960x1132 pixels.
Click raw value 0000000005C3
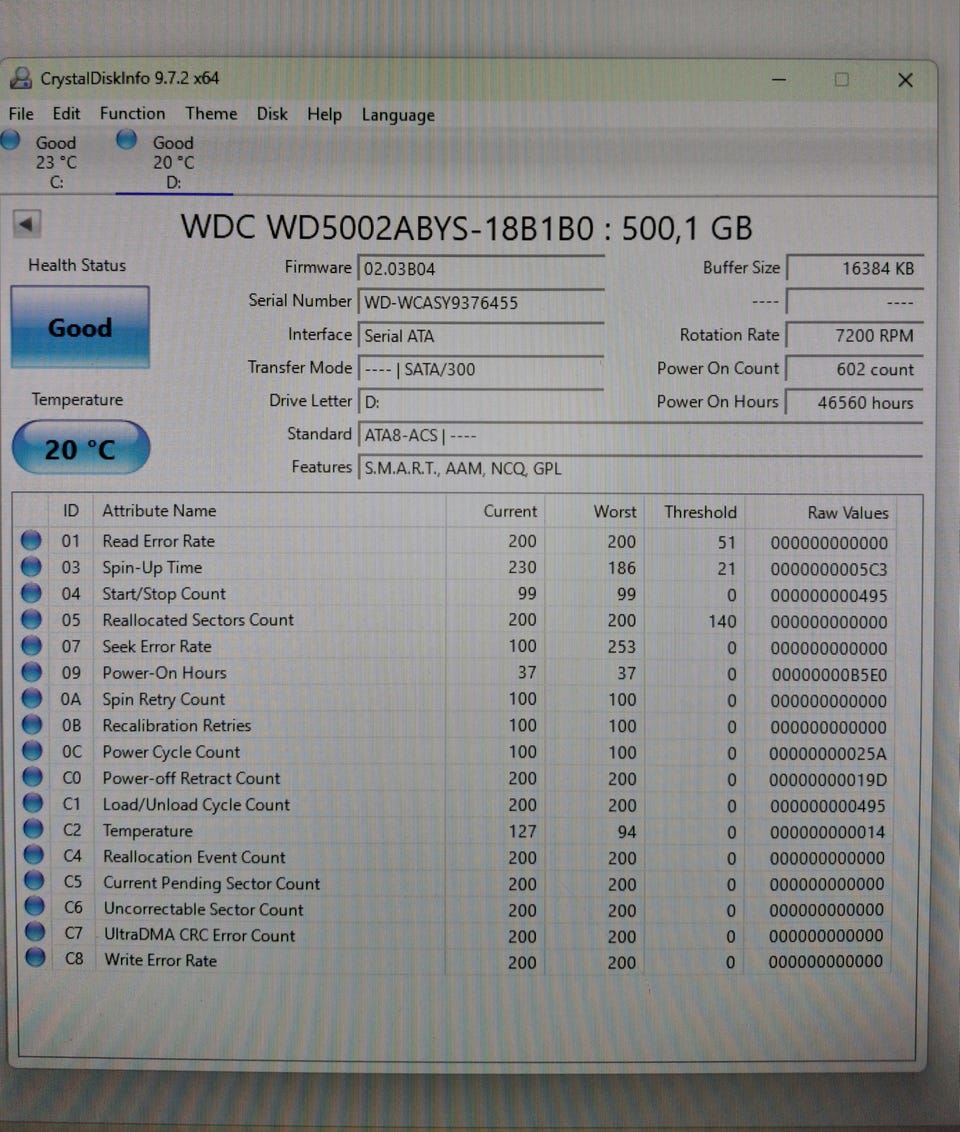(828, 569)
